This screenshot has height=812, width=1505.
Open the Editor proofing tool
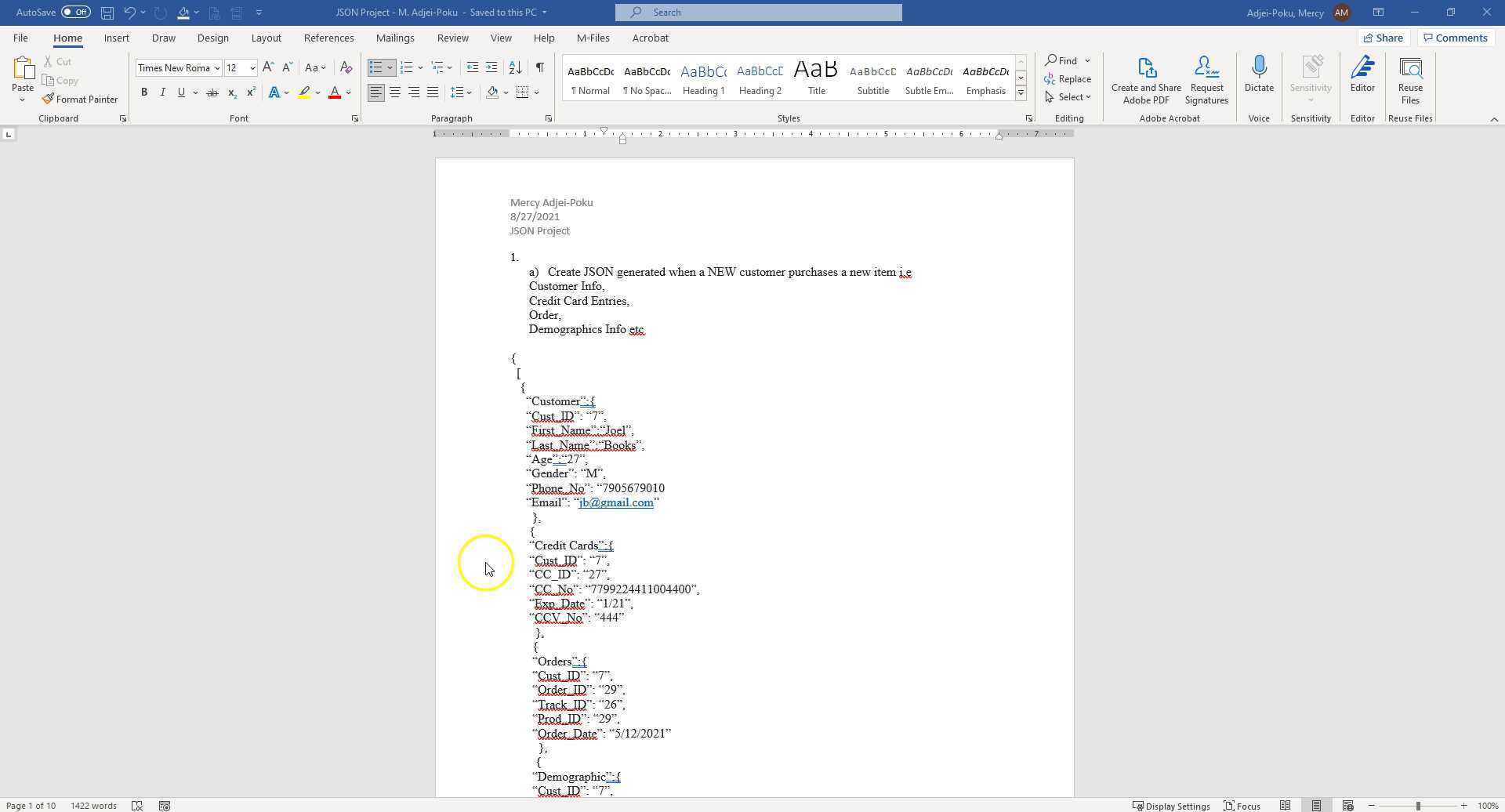(1362, 74)
